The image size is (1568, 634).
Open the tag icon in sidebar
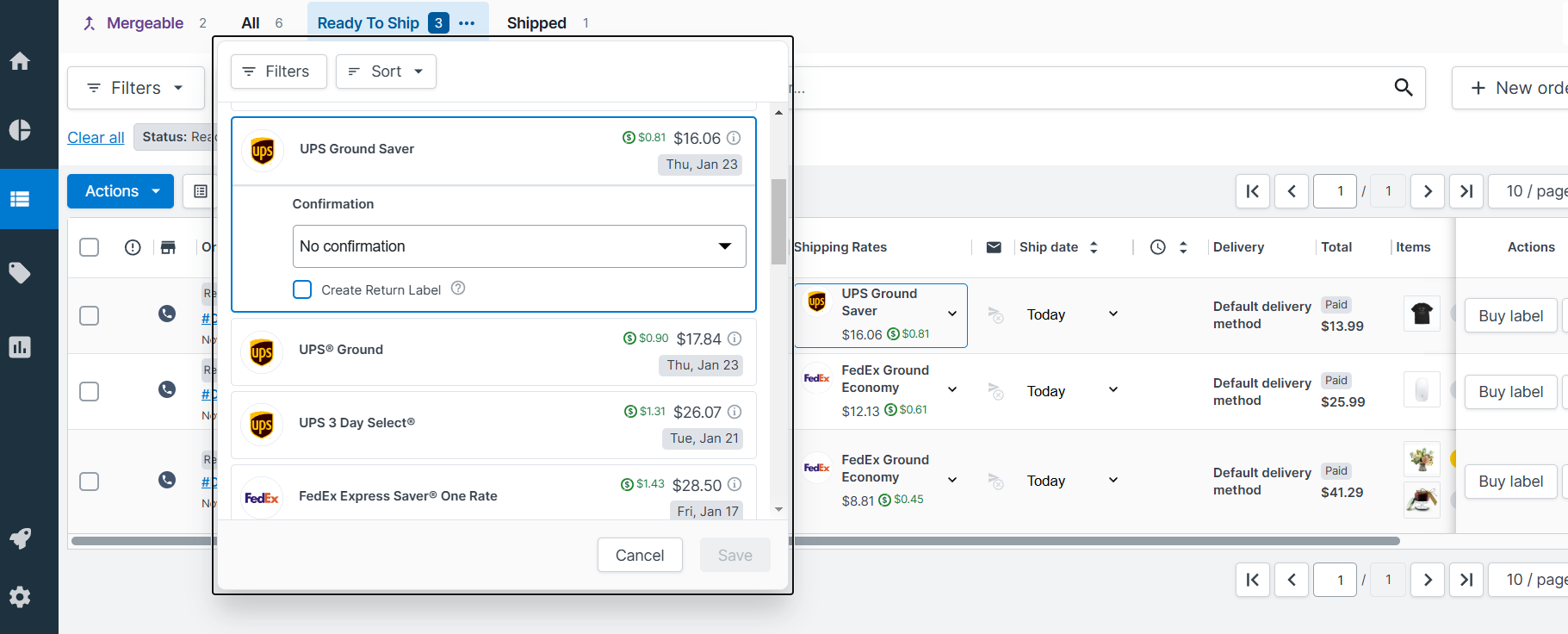point(20,273)
